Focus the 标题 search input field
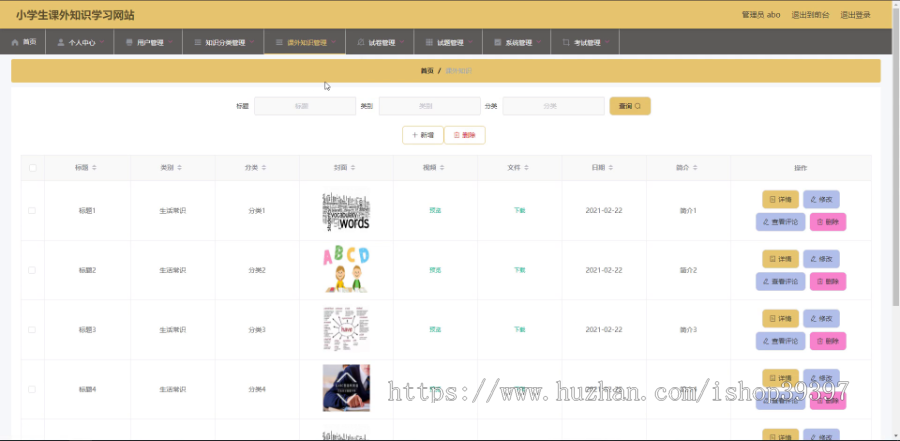 (x=305, y=106)
